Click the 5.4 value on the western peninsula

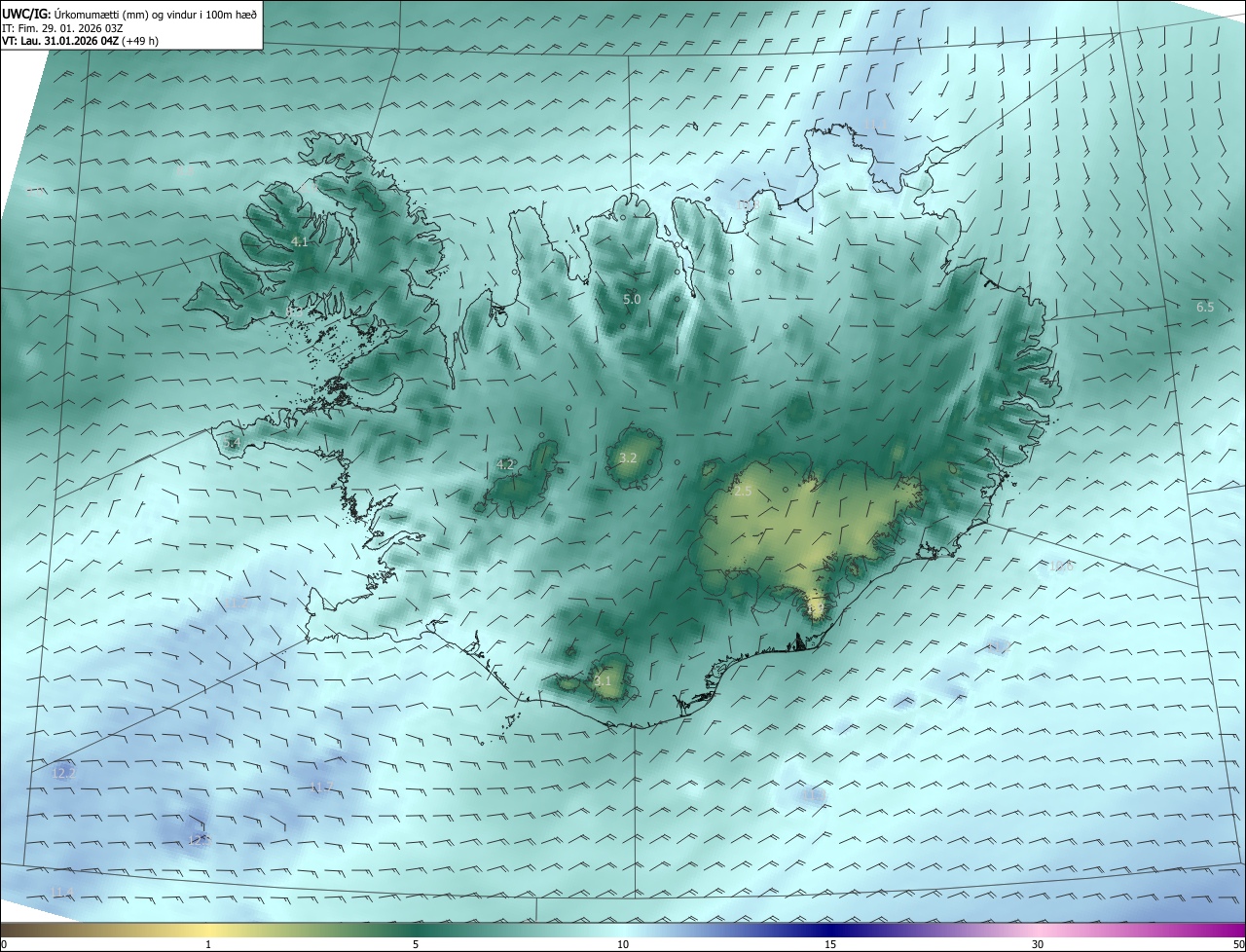(x=231, y=444)
